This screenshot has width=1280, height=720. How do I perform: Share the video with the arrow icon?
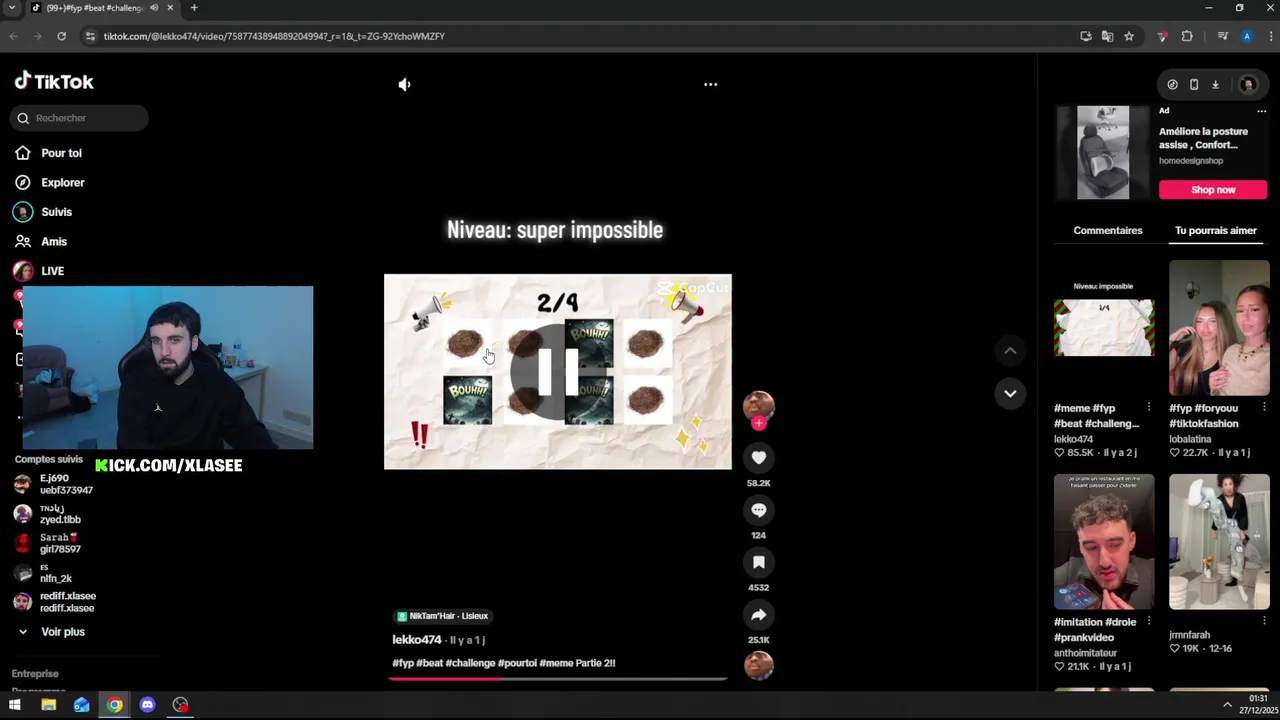pos(759,615)
